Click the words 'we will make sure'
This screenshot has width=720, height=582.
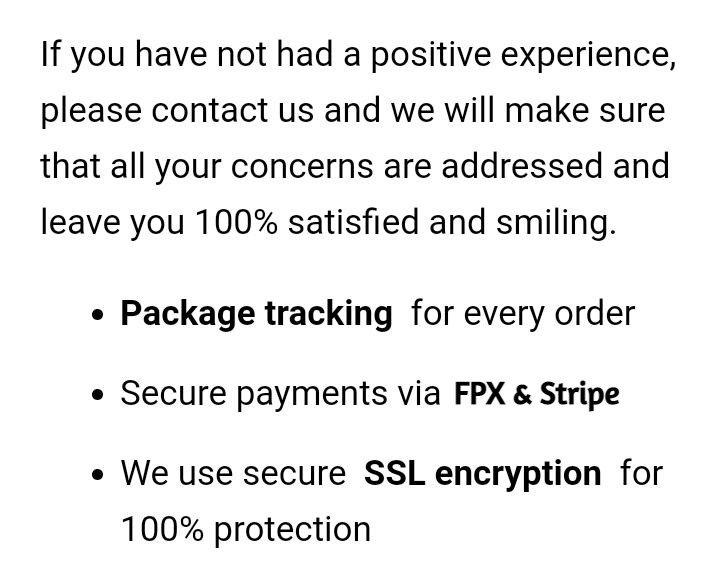pyautogui.click(x=527, y=110)
